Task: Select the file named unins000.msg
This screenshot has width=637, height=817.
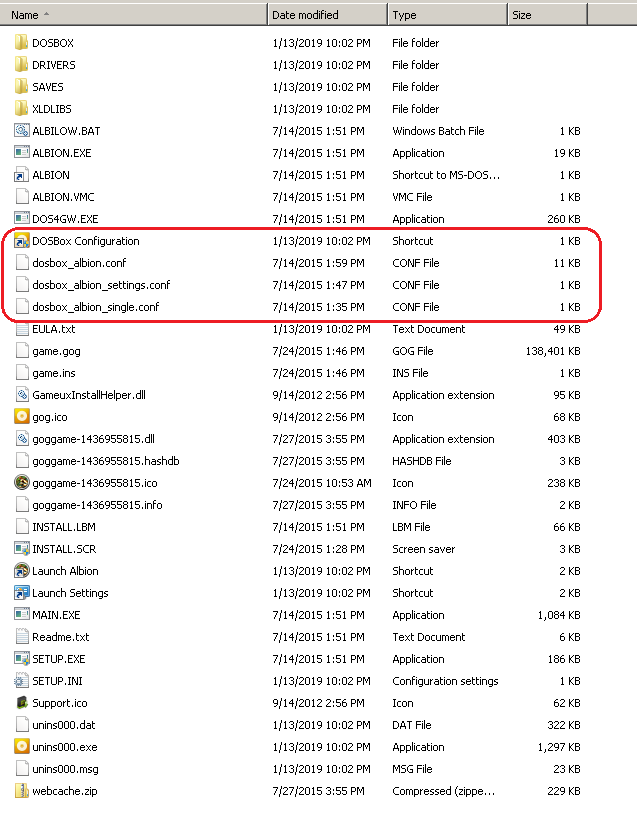Action: coord(65,769)
